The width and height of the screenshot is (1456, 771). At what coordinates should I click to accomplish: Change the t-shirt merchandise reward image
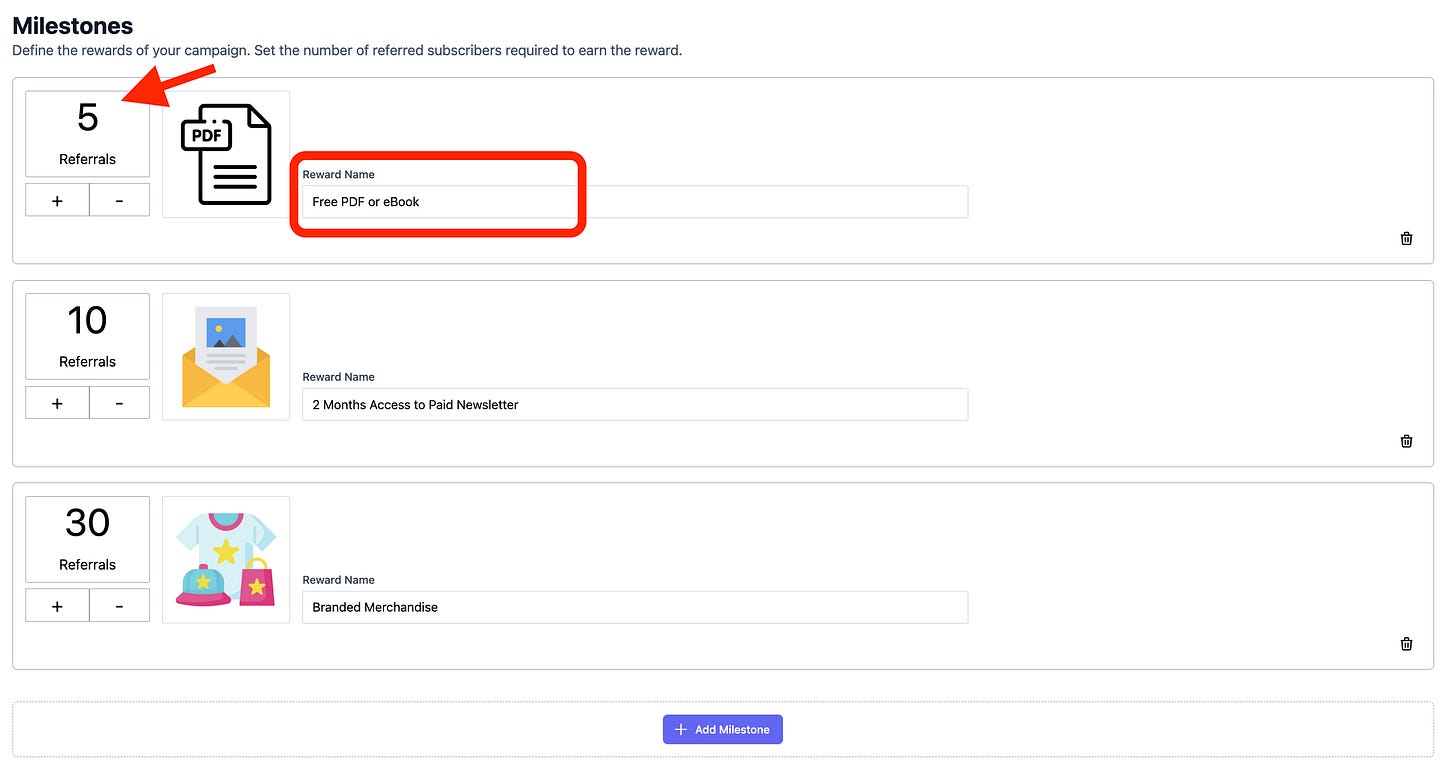click(x=226, y=560)
